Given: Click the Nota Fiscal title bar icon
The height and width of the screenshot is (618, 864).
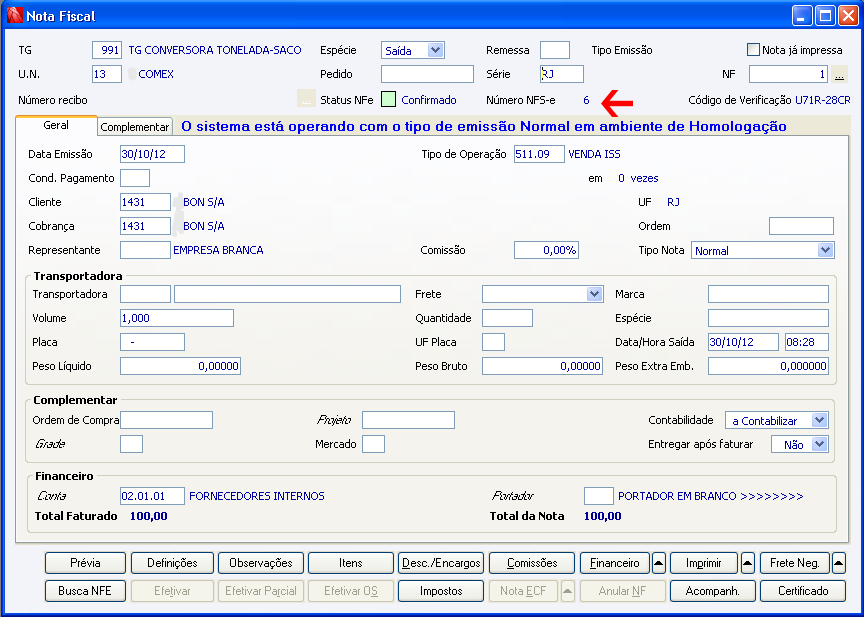Looking at the screenshot, I should pos(14,15).
